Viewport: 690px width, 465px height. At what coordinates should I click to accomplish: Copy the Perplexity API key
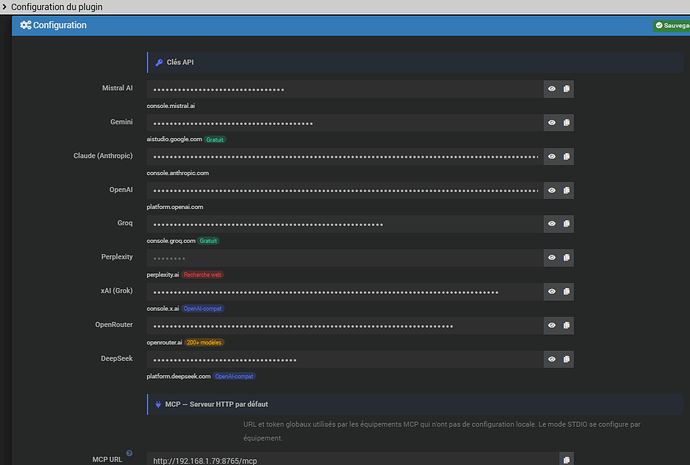(x=566, y=258)
